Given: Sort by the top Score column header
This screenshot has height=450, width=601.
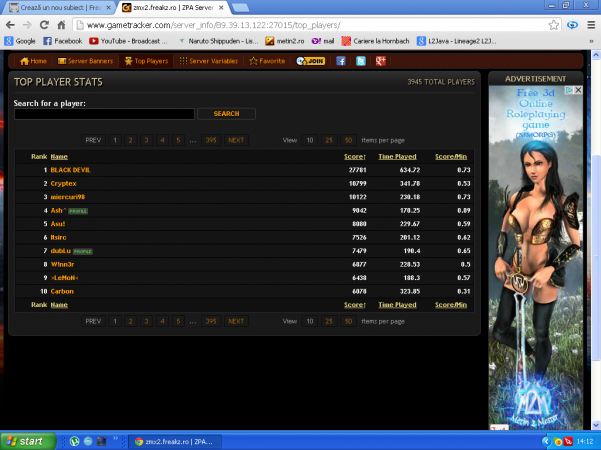Looking at the screenshot, I should click(355, 157).
